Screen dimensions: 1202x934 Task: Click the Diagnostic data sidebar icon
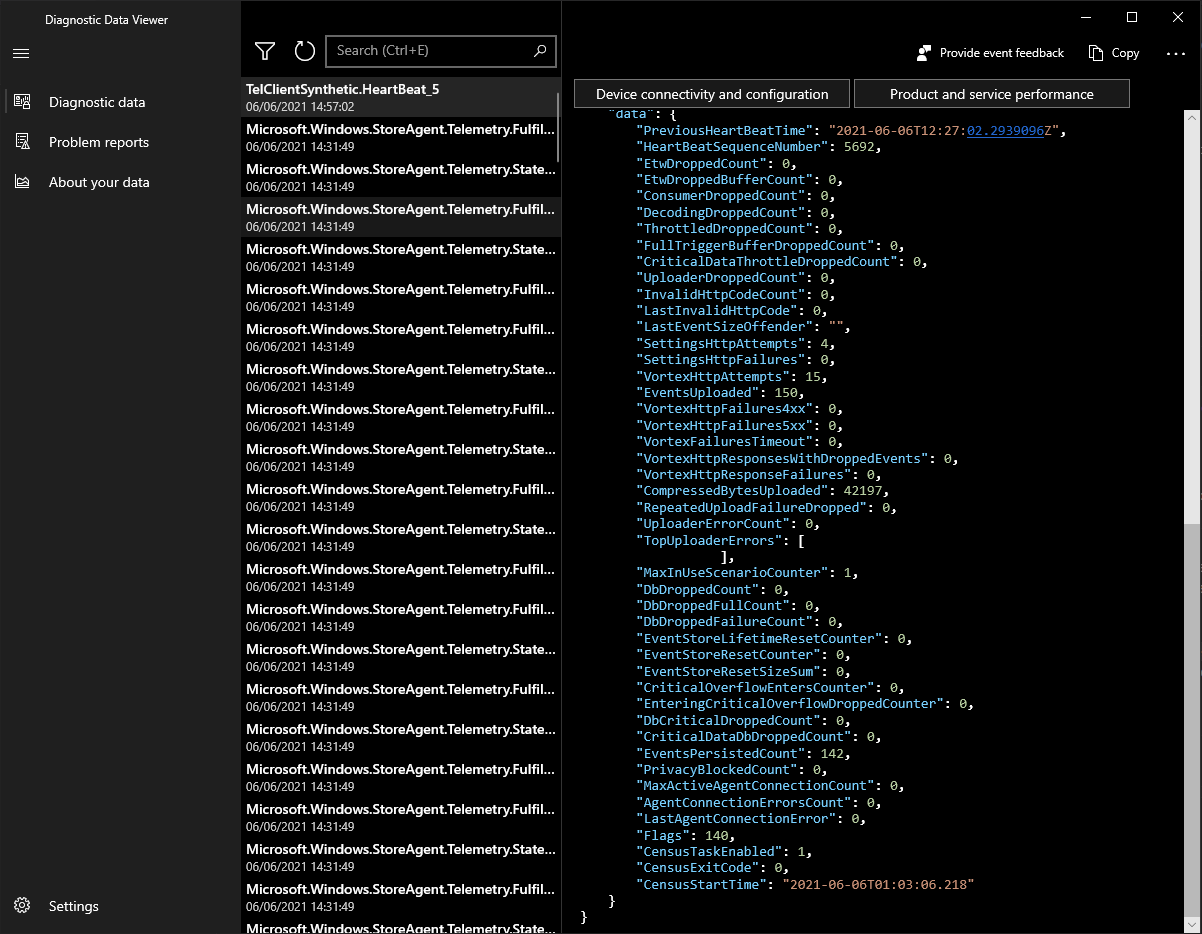22,102
